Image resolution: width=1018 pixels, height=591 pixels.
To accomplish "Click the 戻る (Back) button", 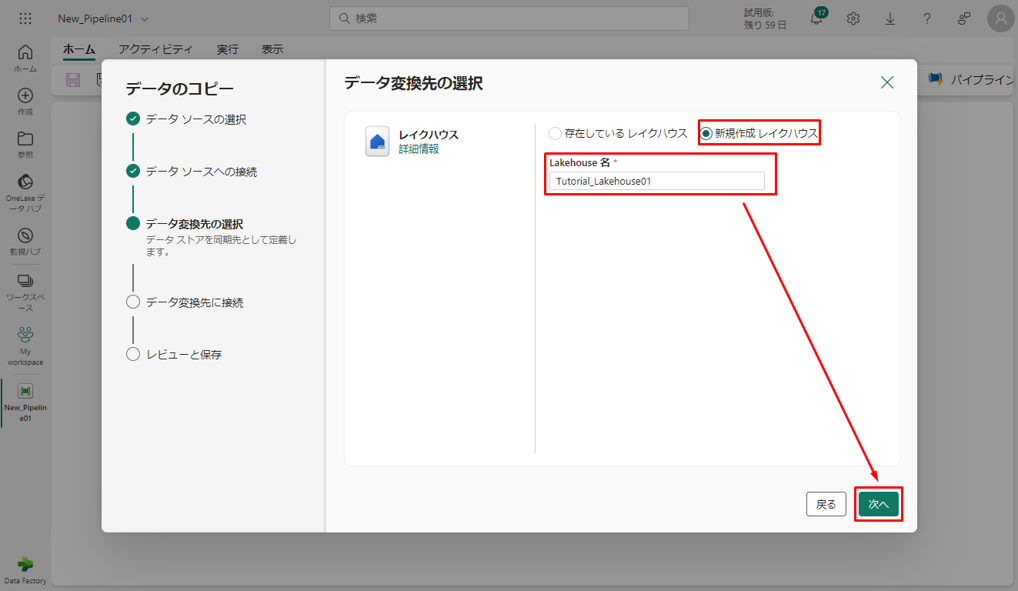I will click(x=826, y=504).
